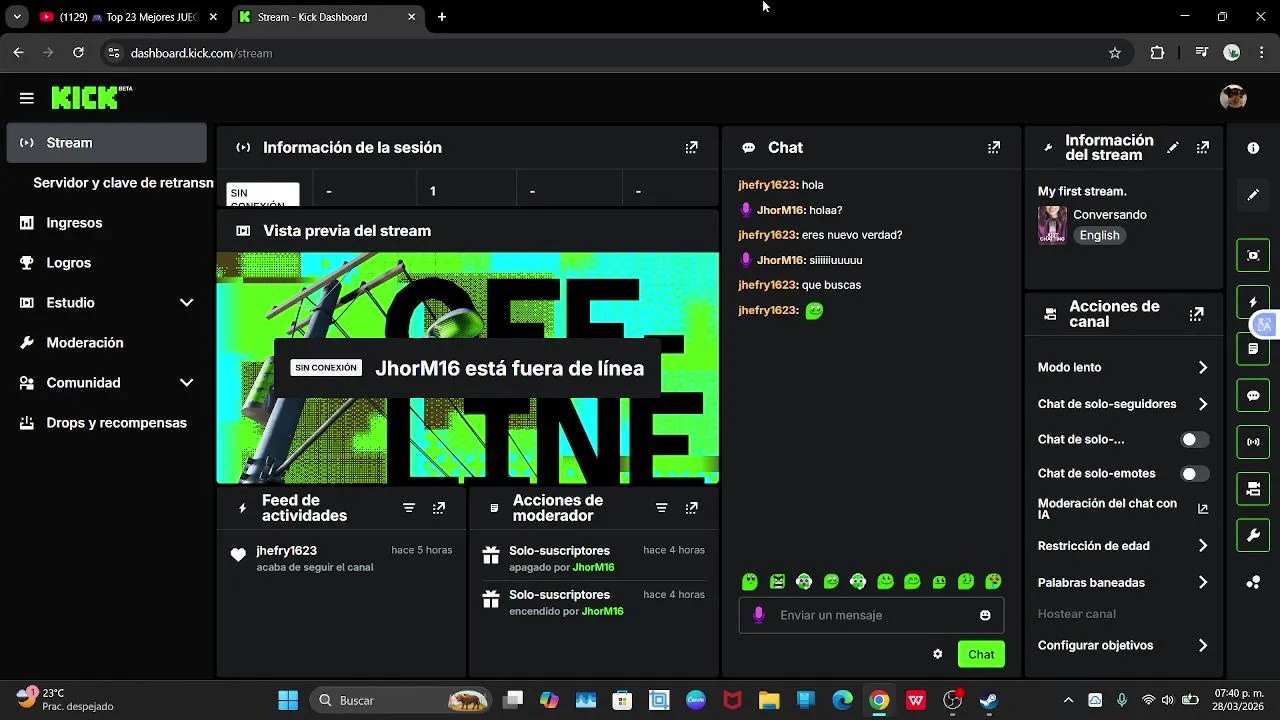Bookmark this page with the star icon
Image resolution: width=1280 pixels, height=720 pixels.
[x=1115, y=53]
